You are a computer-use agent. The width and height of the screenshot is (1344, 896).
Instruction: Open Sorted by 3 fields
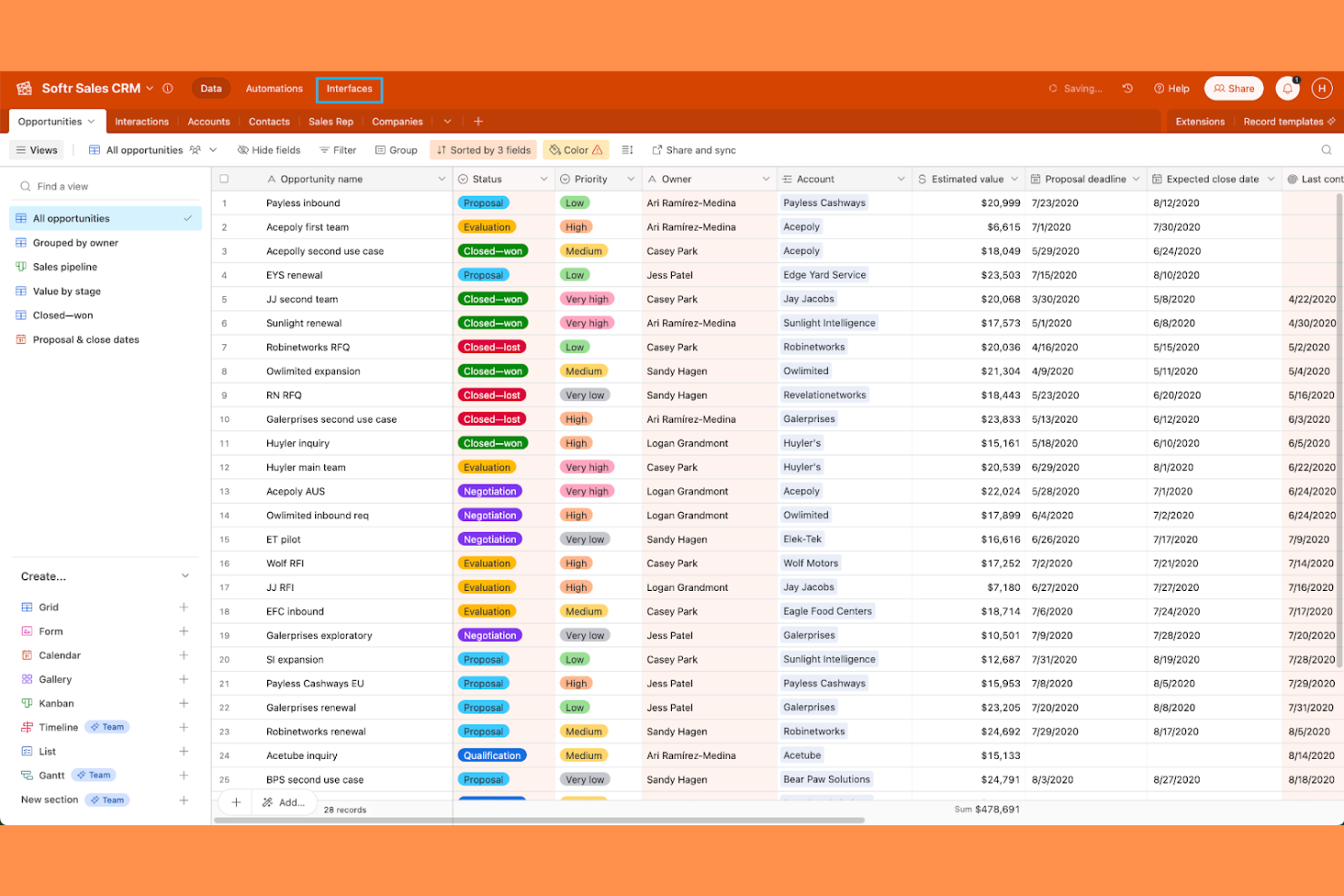(x=483, y=150)
